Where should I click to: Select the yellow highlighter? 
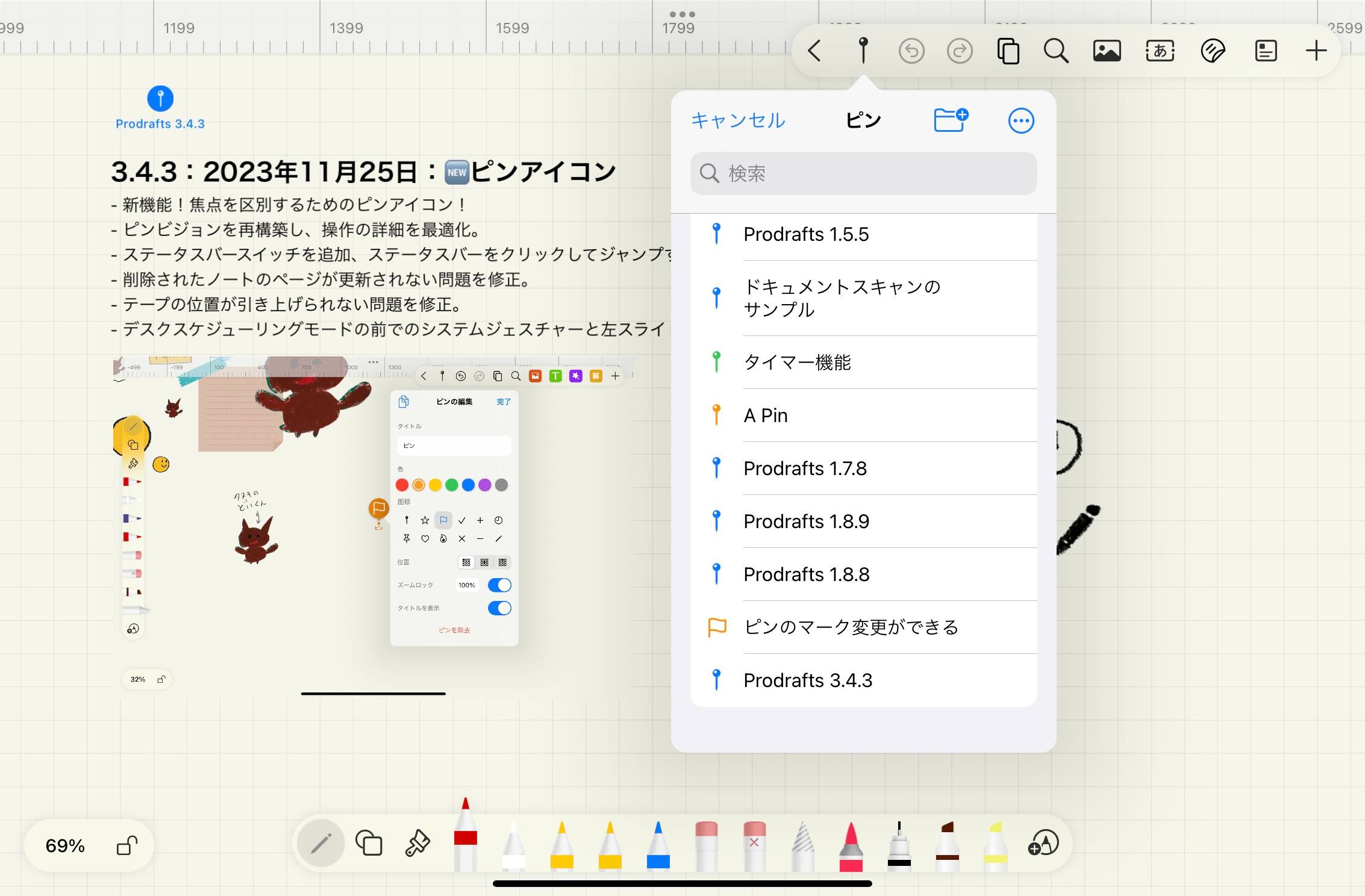pos(996,846)
